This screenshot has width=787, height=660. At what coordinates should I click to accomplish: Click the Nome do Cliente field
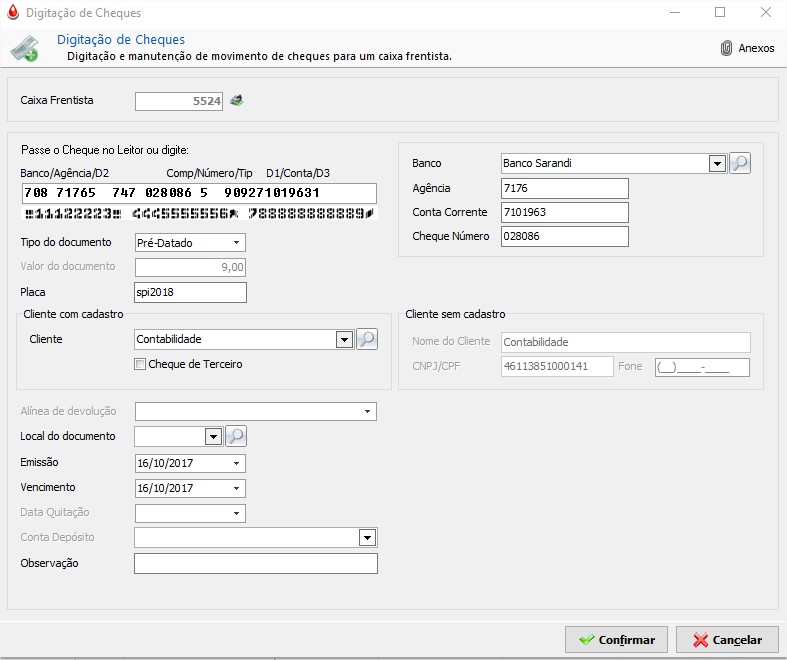pyautogui.click(x=626, y=342)
